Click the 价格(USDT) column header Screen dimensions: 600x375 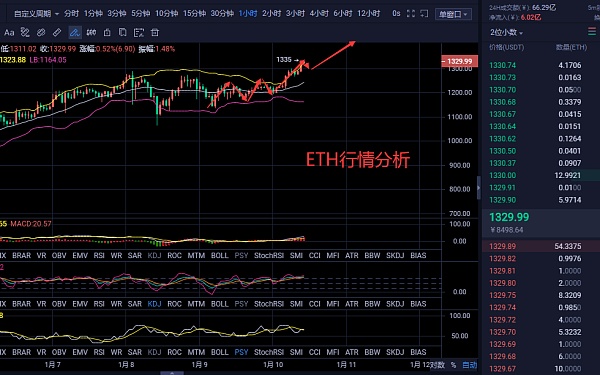[x=507, y=47]
